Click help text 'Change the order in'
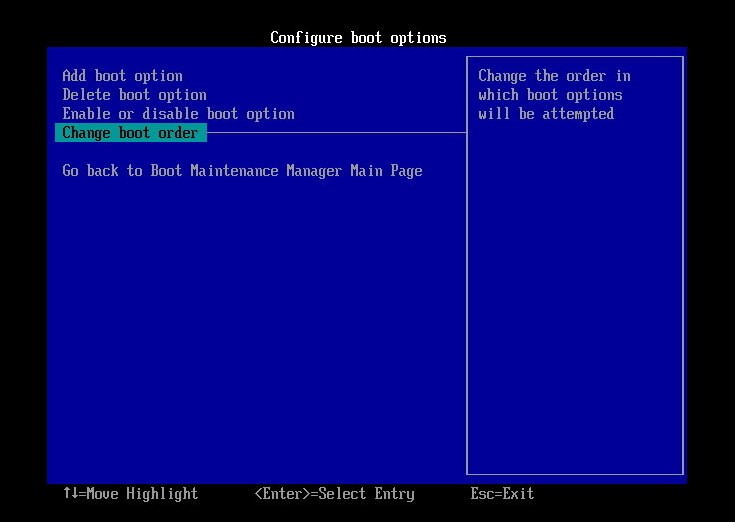The height and width of the screenshot is (522, 735). tap(555, 76)
